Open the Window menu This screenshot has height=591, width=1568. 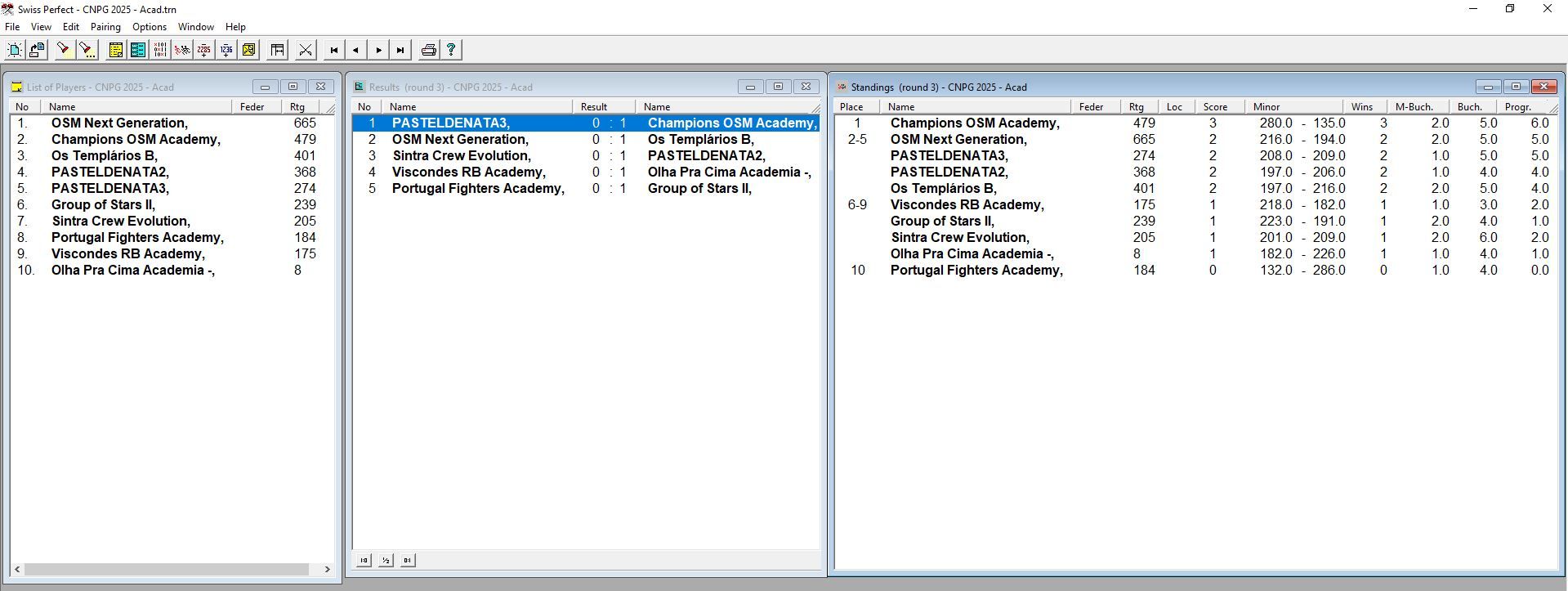pos(196,27)
